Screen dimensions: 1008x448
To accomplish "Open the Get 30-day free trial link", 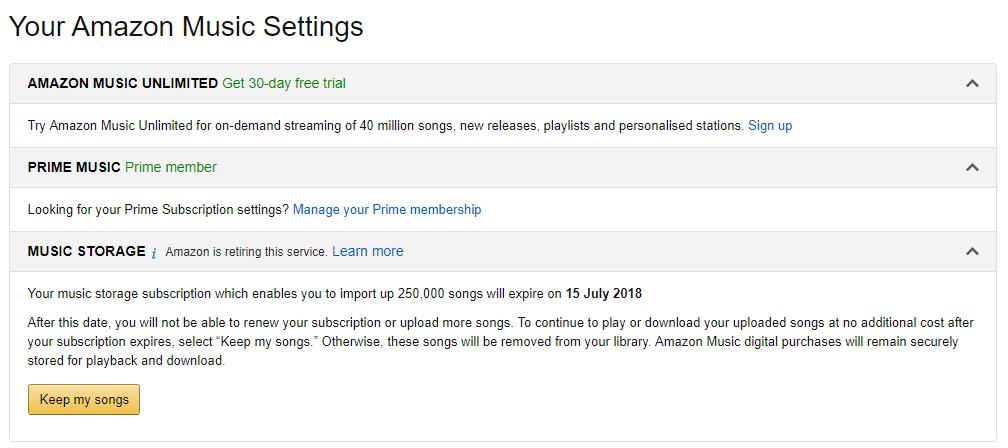I will tap(284, 83).
